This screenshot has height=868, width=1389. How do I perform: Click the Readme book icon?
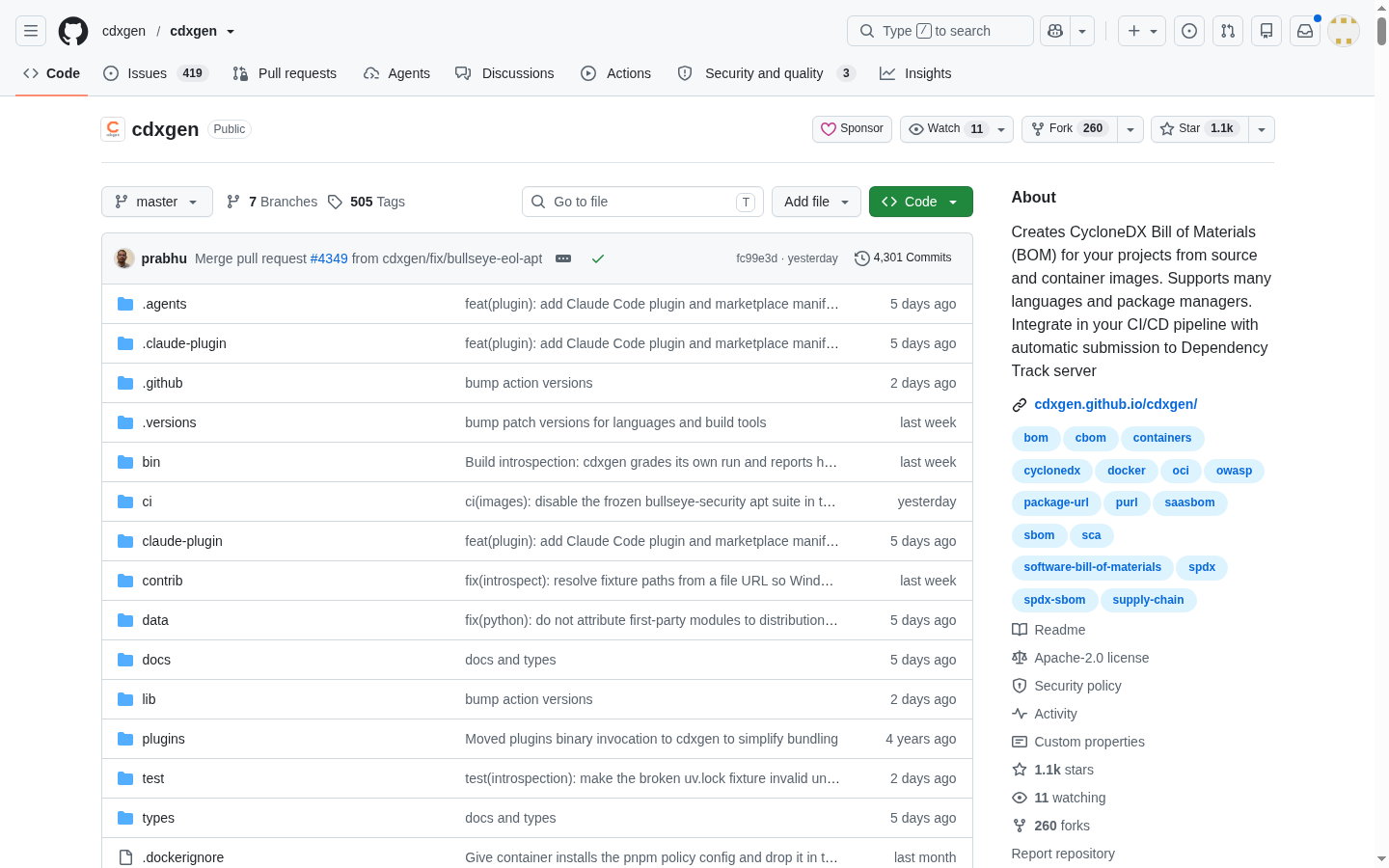tap(1020, 630)
